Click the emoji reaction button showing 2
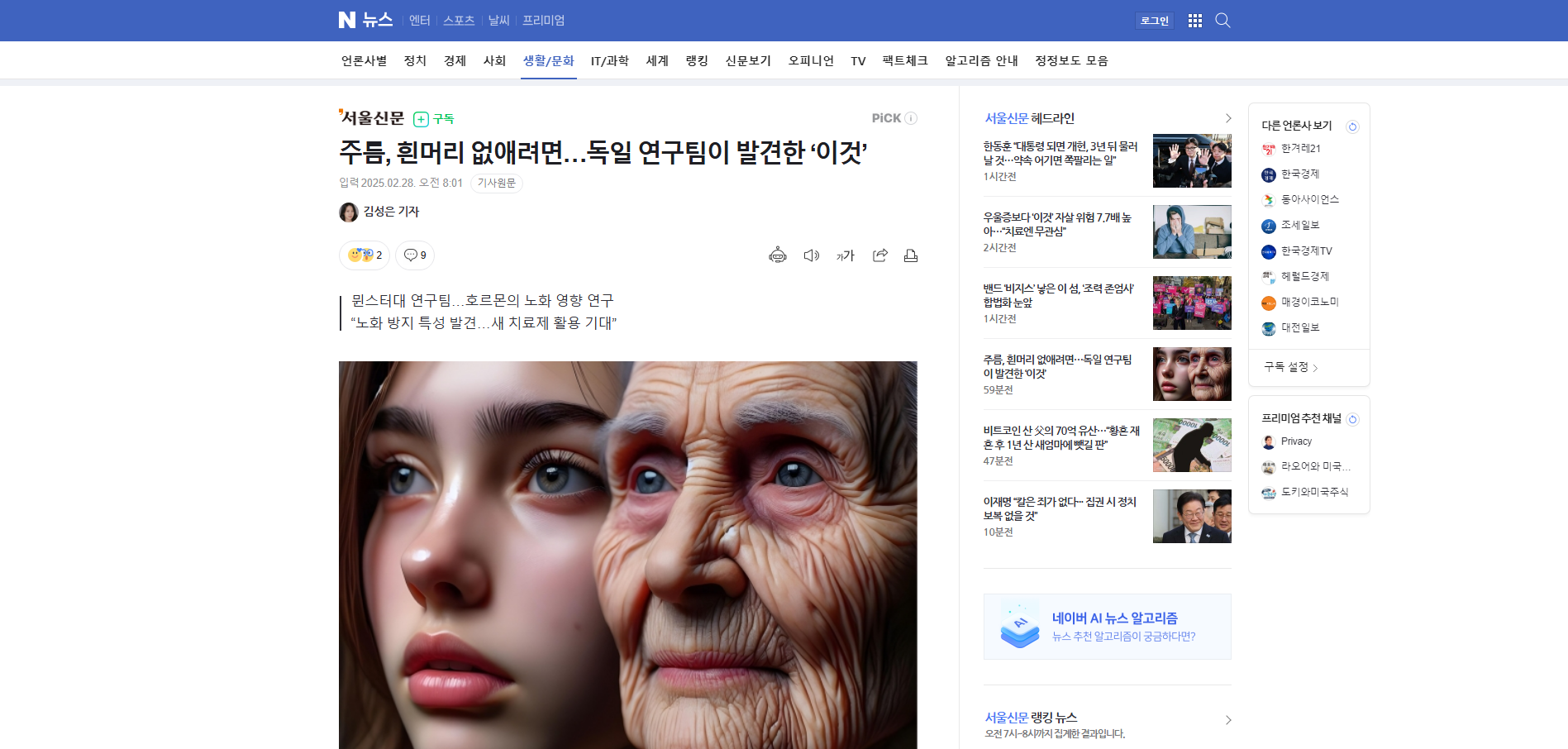Screen dimensions: 1568x749 tap(365, 255)
